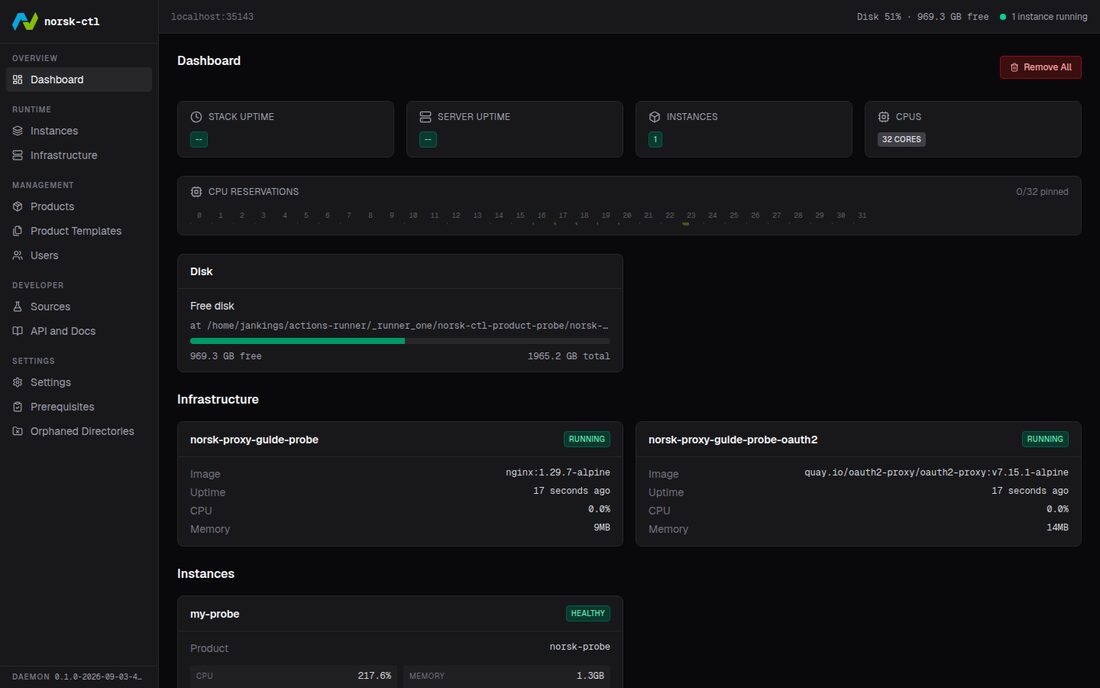The height and width of the screenshot is (688, 1100).
Task: Click the Remove All button
Action: click(1040, 67)
